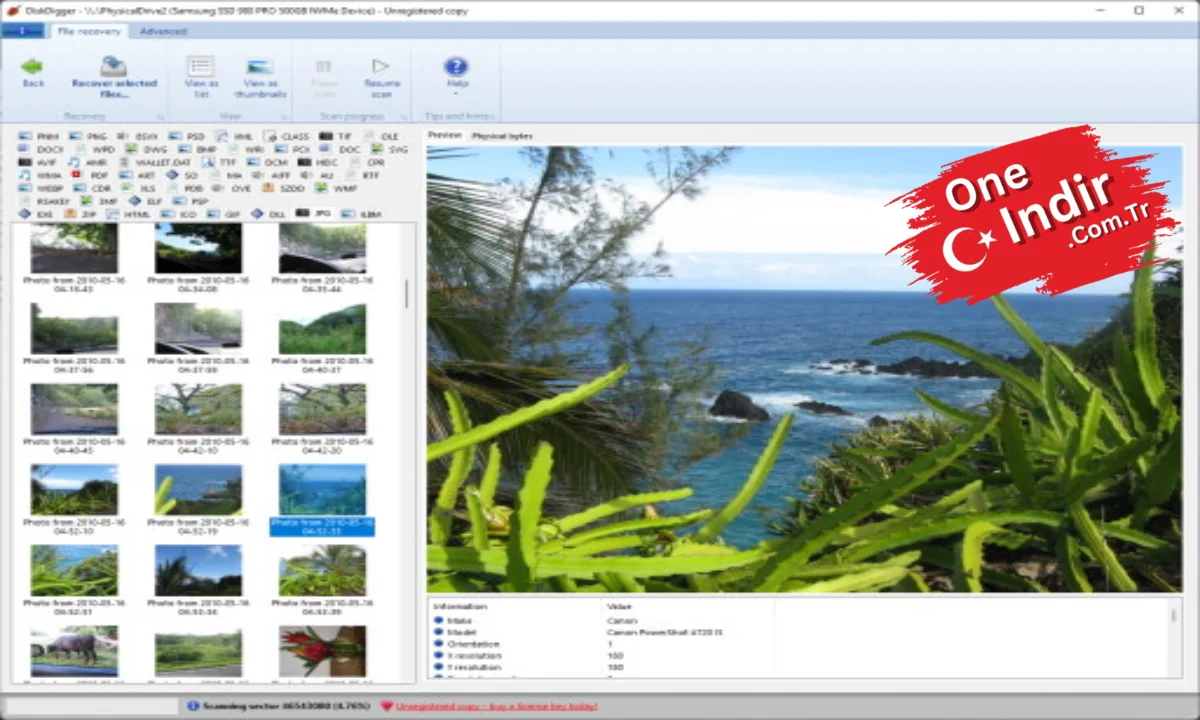Select the red flower photo thumbnail

tap(322, 651)
